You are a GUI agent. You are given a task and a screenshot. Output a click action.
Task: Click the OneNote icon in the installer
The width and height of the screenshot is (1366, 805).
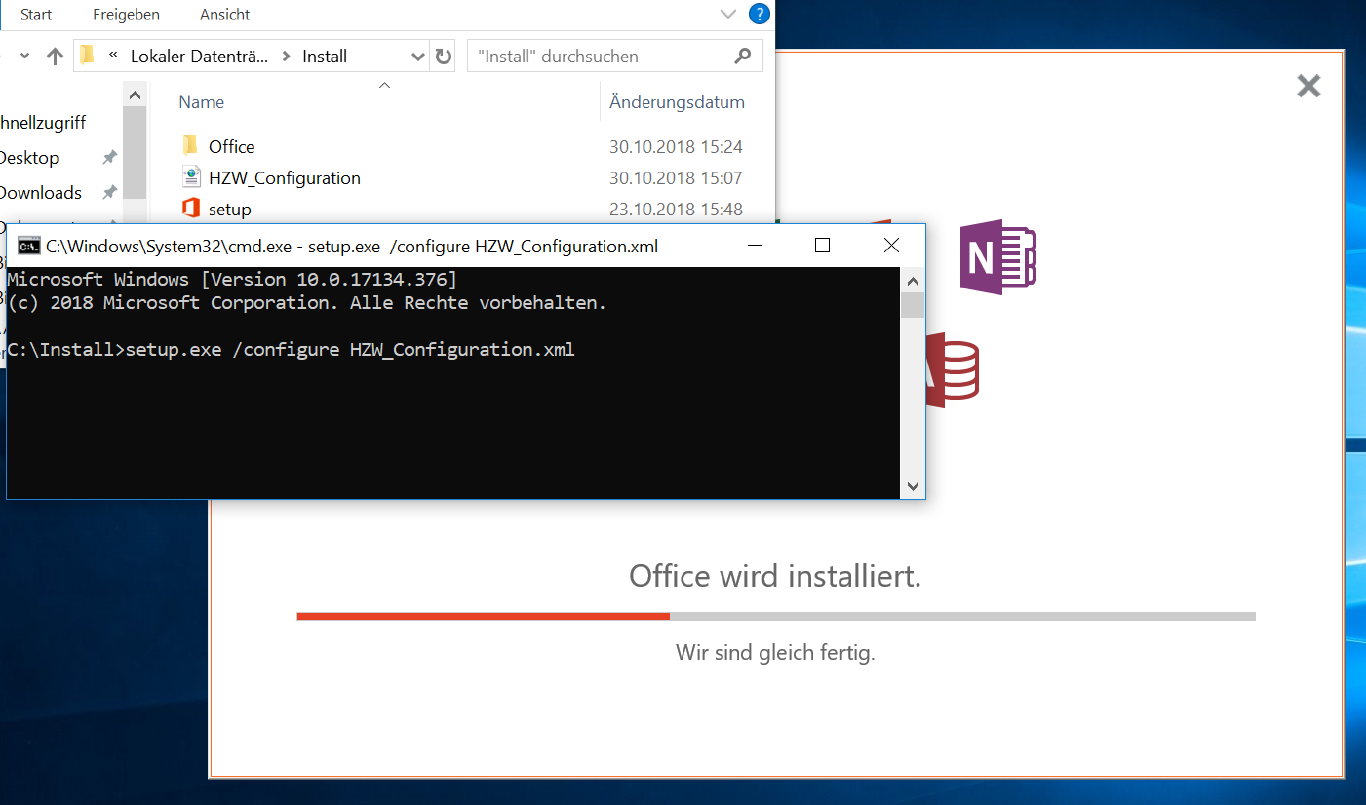996,257
